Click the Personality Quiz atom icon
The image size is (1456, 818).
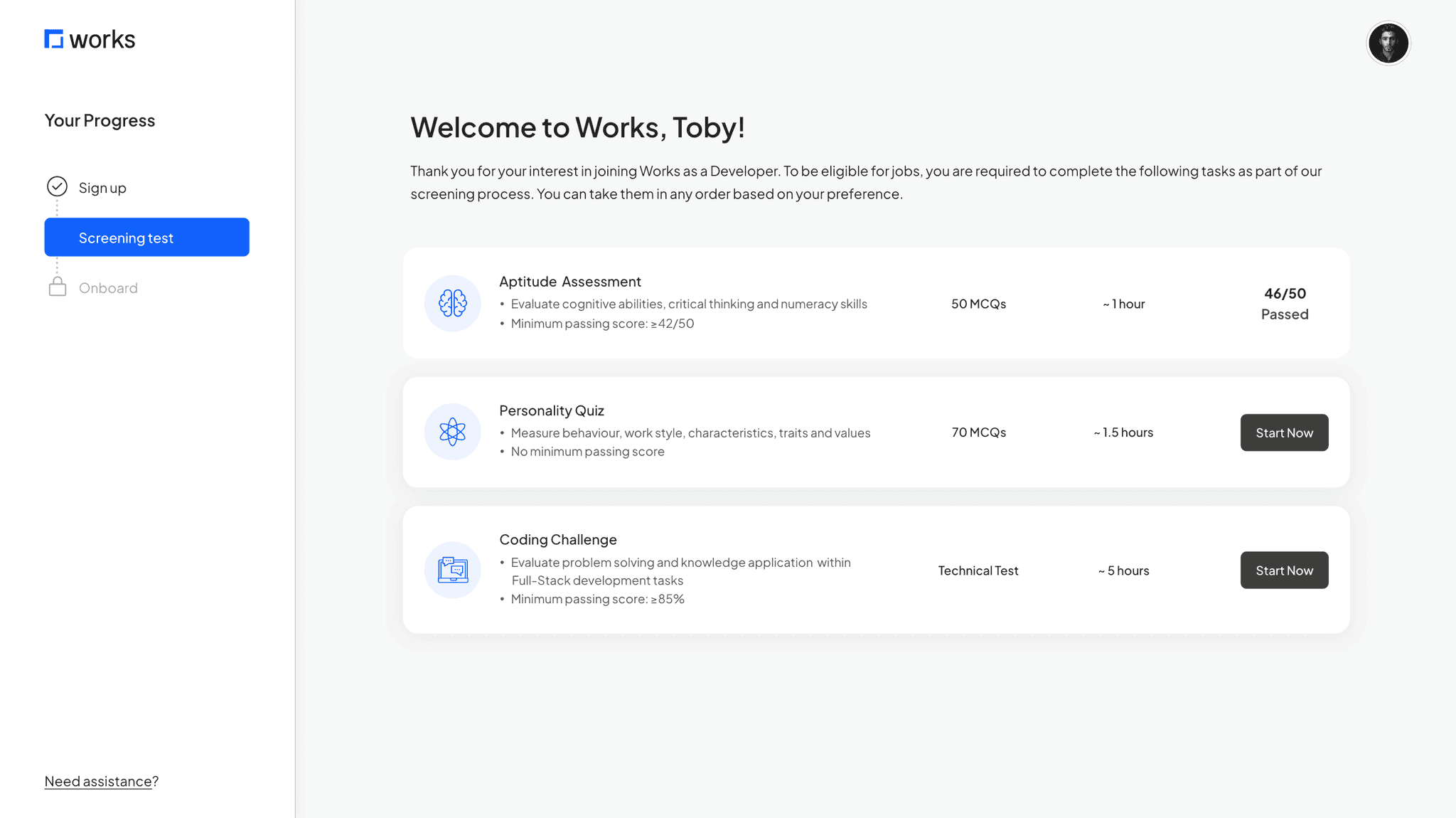tap(453, 432)
